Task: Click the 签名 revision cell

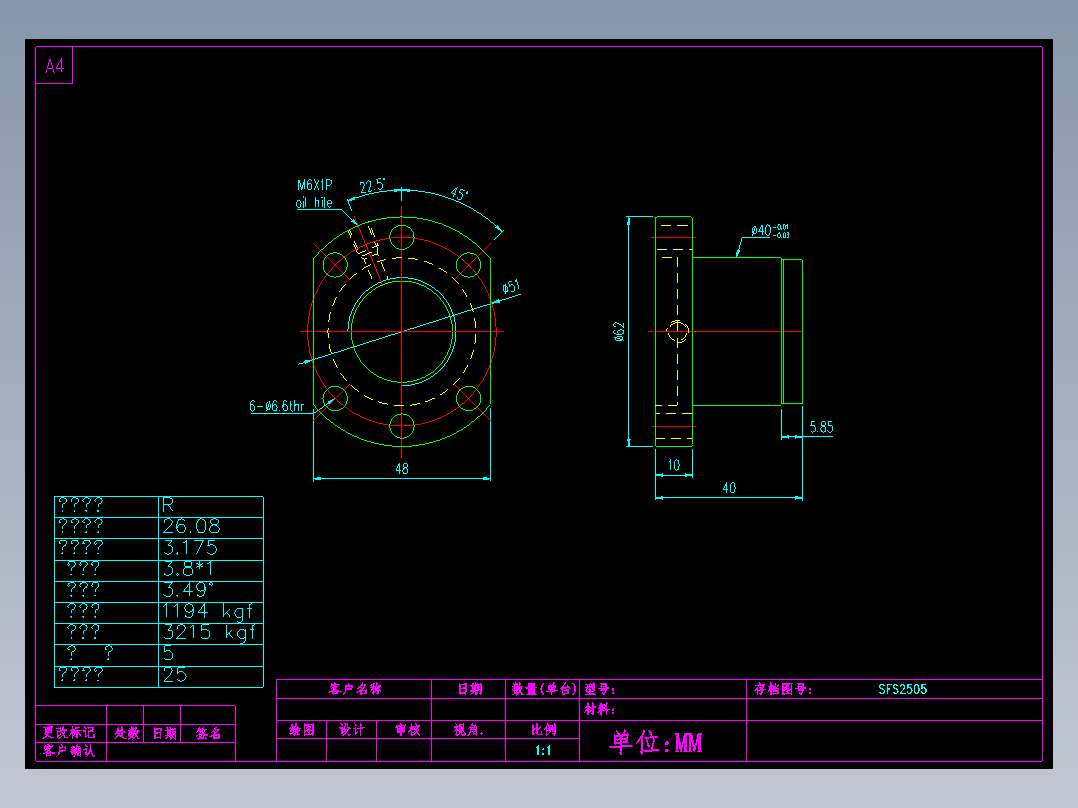Action: click(x=208, y=733)
